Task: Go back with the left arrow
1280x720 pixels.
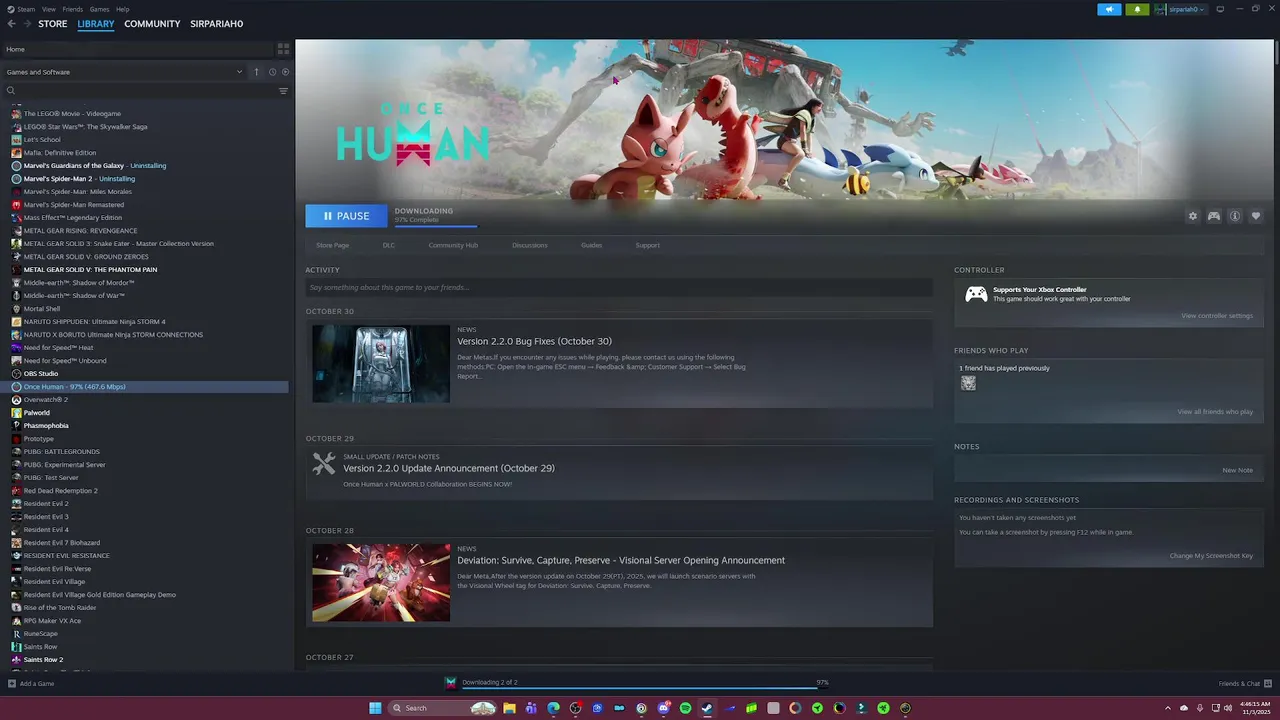Action: (12, 24)
